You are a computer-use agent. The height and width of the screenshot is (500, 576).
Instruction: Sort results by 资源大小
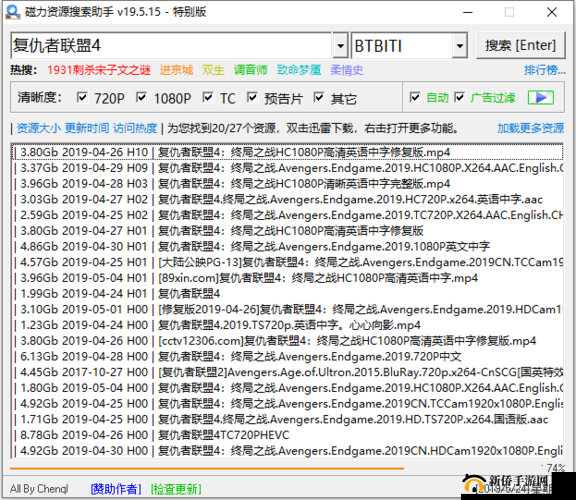[x=38, y=128]
